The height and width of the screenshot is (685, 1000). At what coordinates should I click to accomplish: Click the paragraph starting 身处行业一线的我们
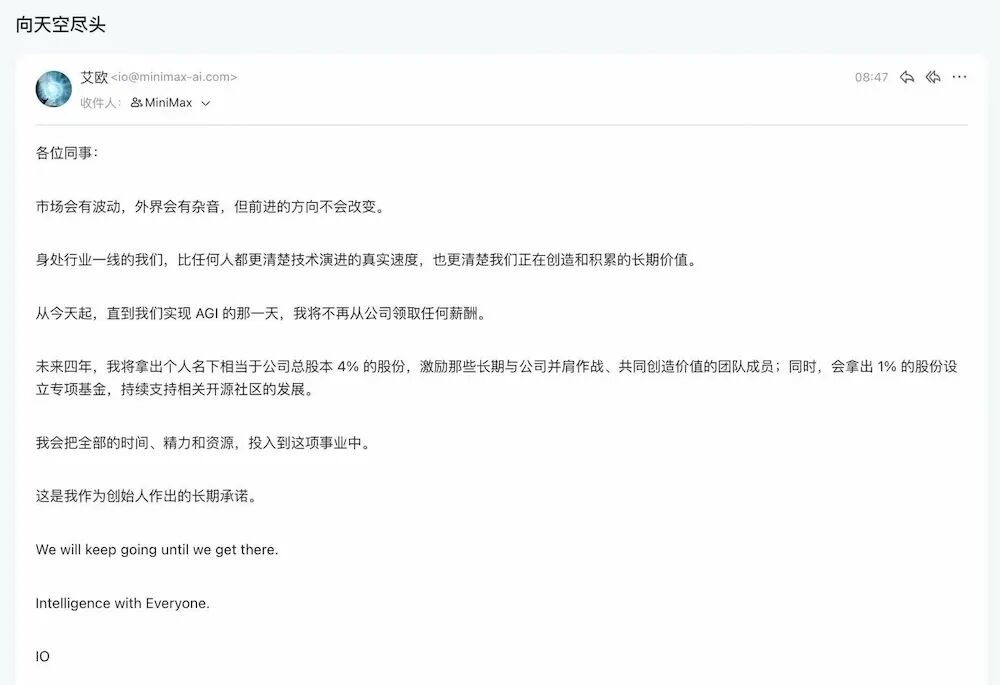(367, 260)
